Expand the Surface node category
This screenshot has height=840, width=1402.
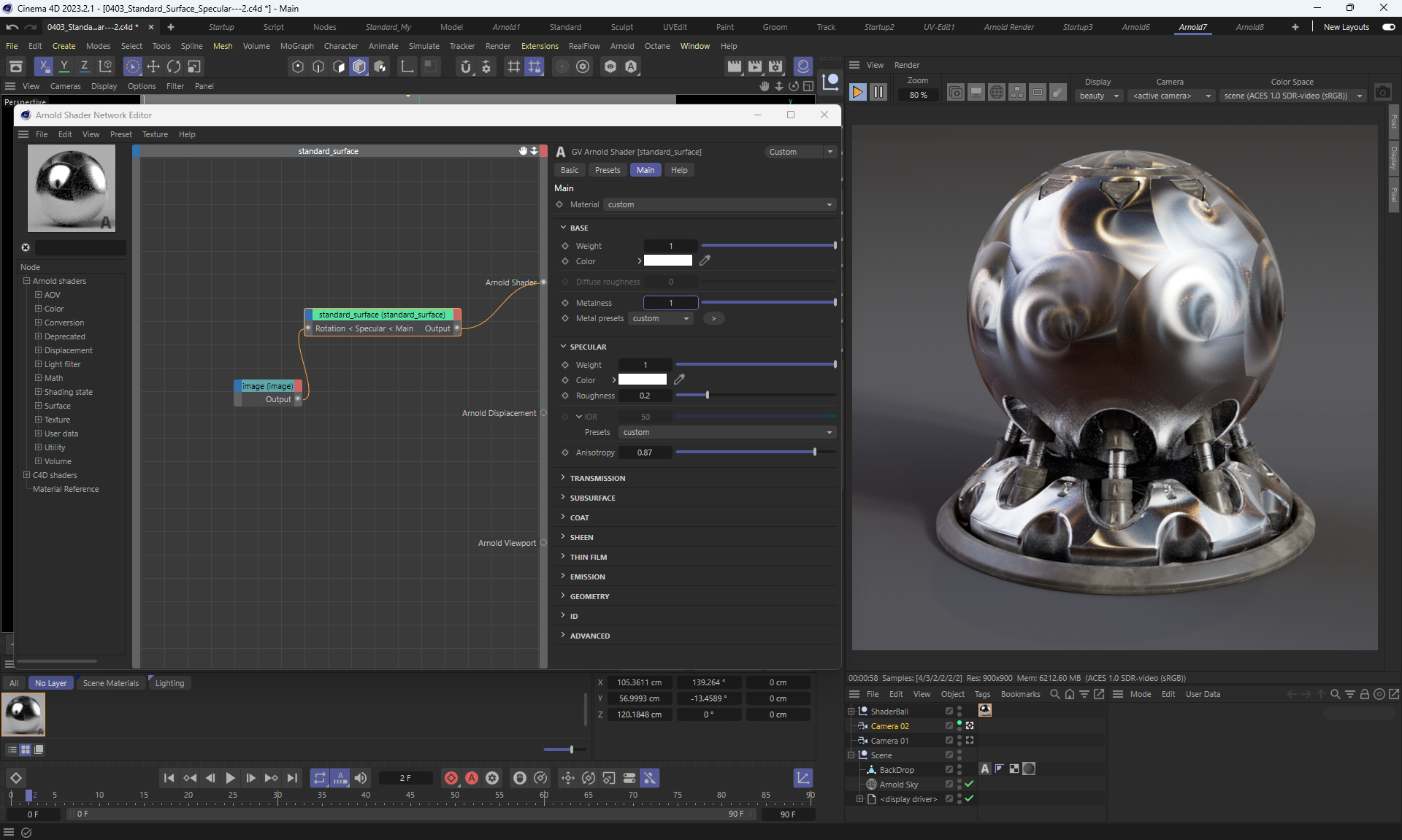tap(38, 406)
